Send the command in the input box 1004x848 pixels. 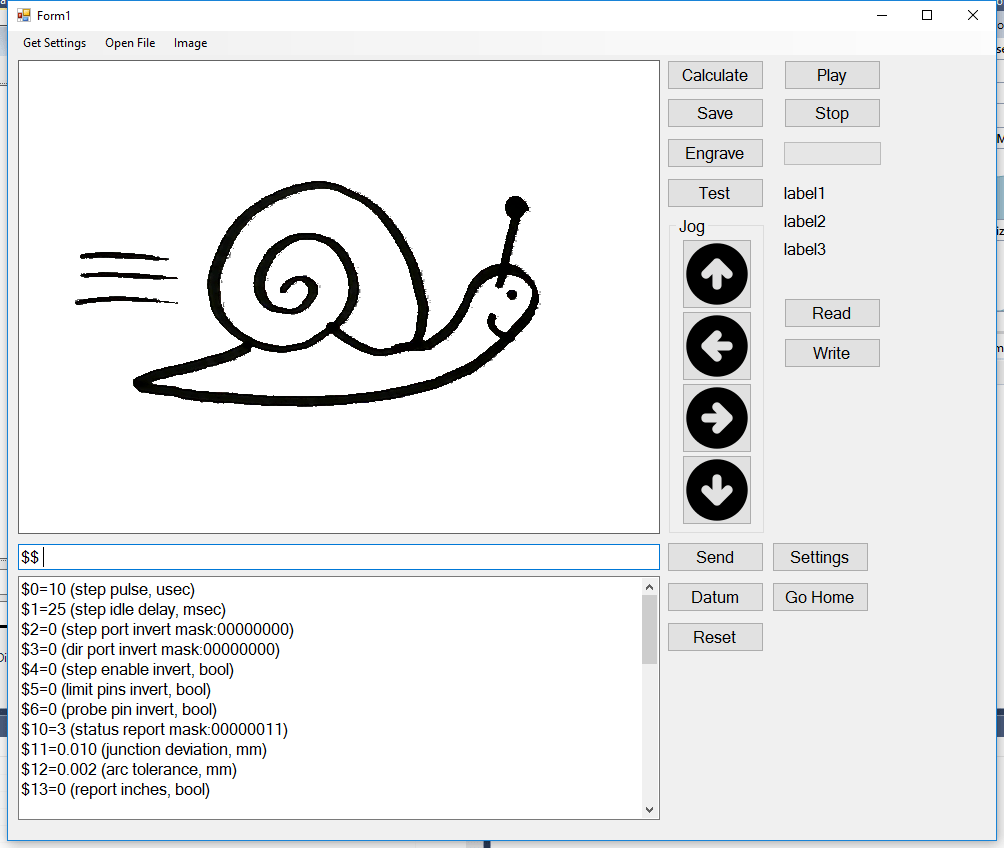pos(715,557)
